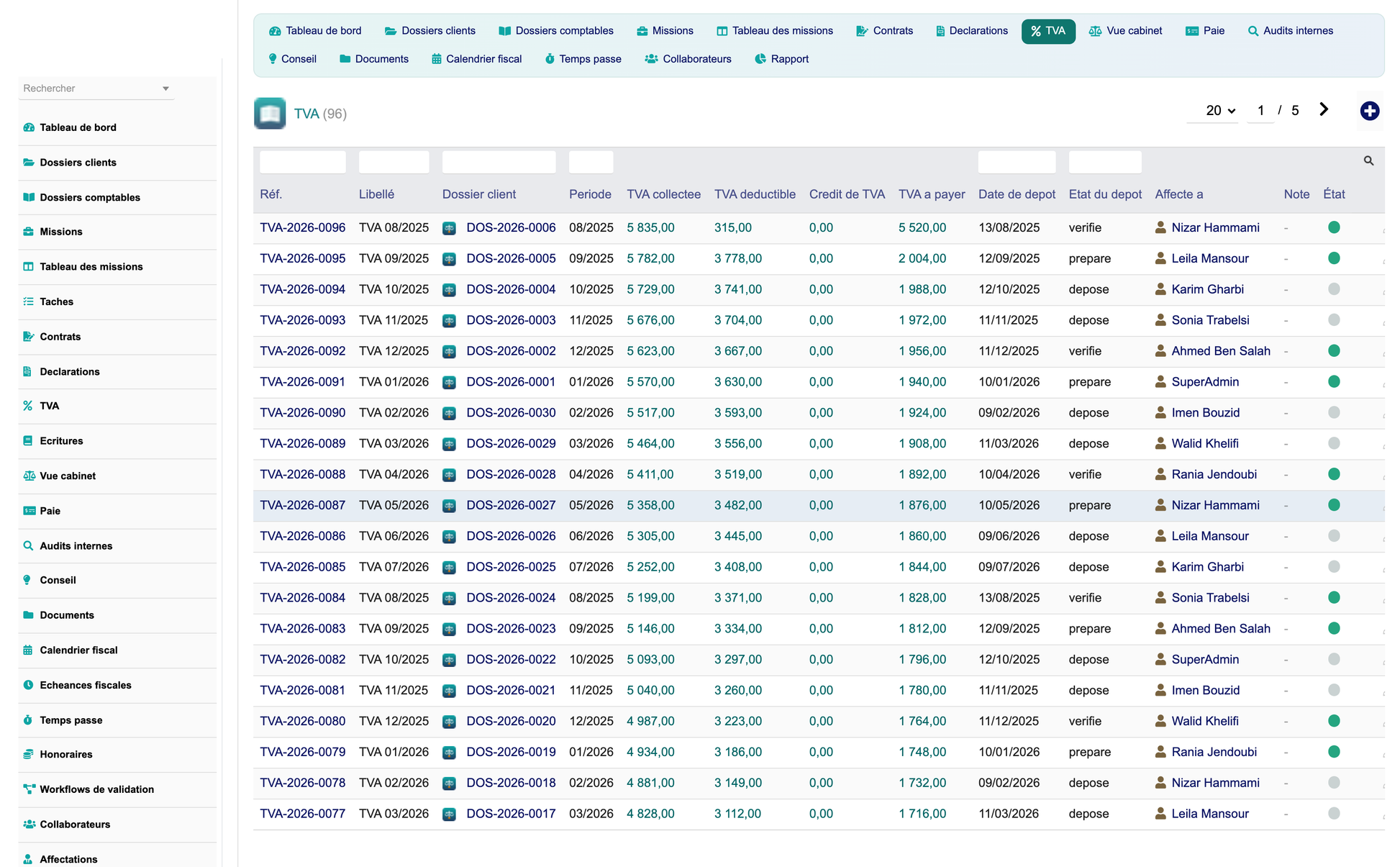Click the green État dot for TVA-2026-0095
The image size is (1400, 867).
point(1334,258)
